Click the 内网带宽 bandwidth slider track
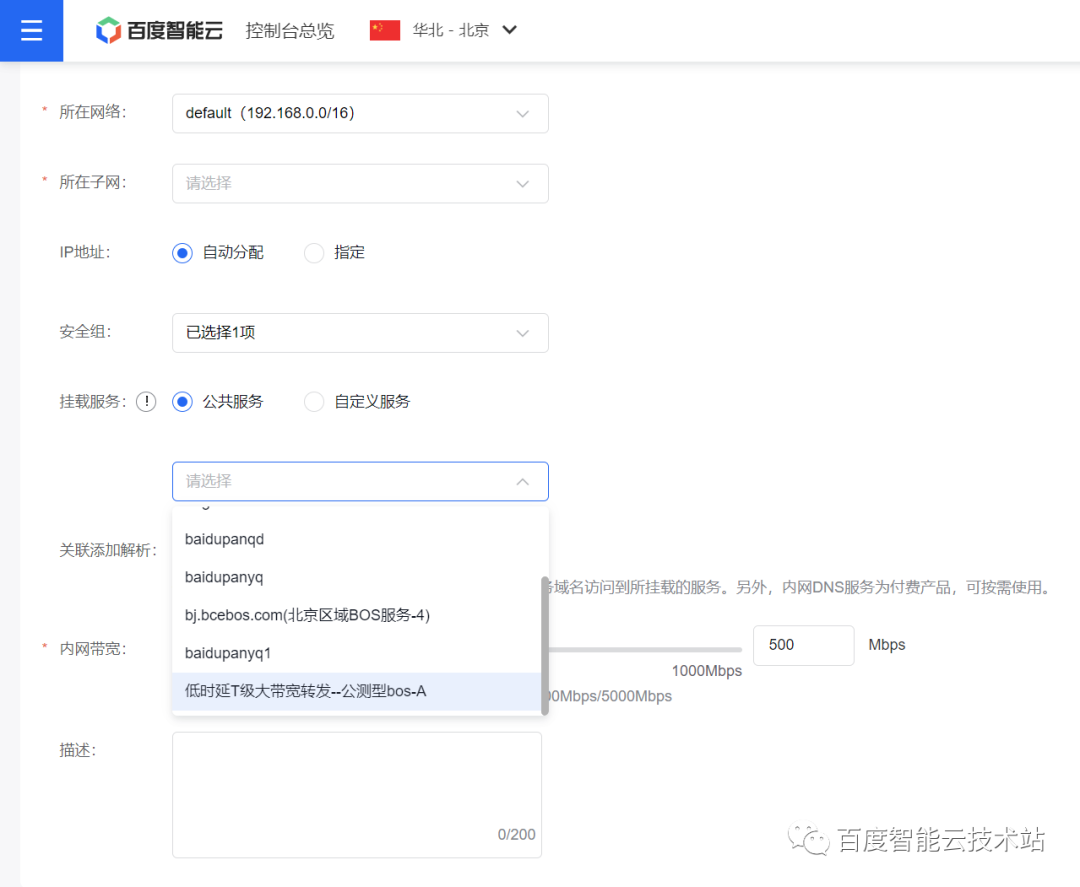This screenshot has width=1080, height=887. click(x=645, y=649)
